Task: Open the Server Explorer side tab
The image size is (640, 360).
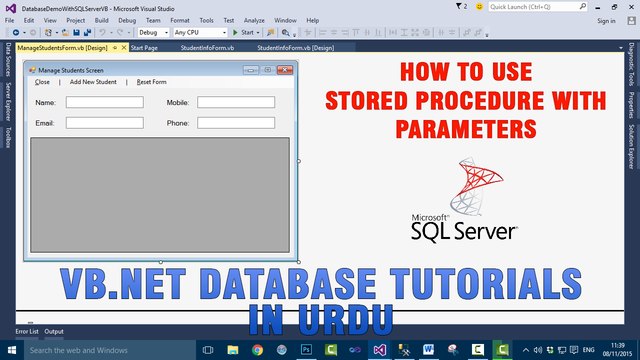Action: pos(8,101)
